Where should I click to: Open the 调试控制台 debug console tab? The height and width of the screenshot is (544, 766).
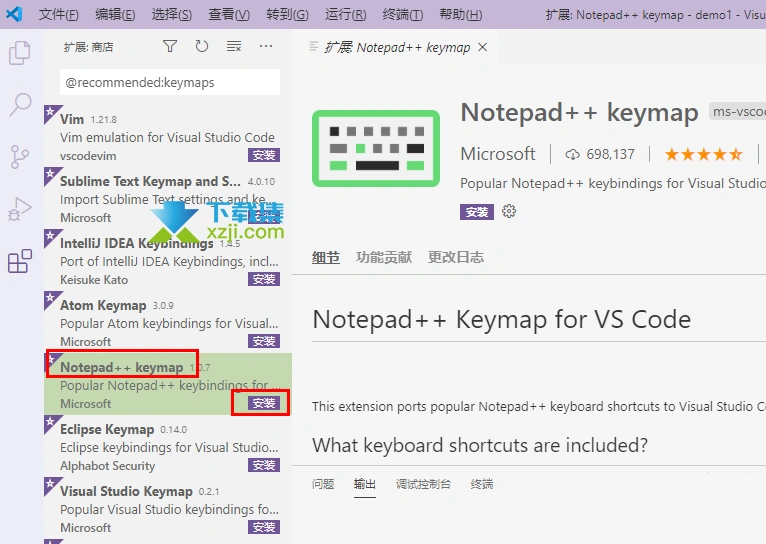[423, 484]
